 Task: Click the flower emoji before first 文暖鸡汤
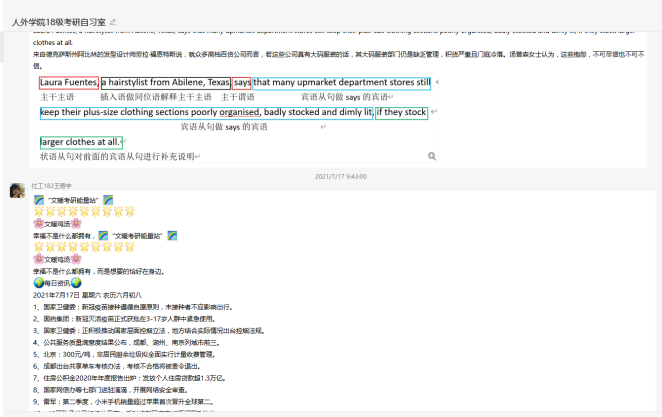click(x=38, y=223)
